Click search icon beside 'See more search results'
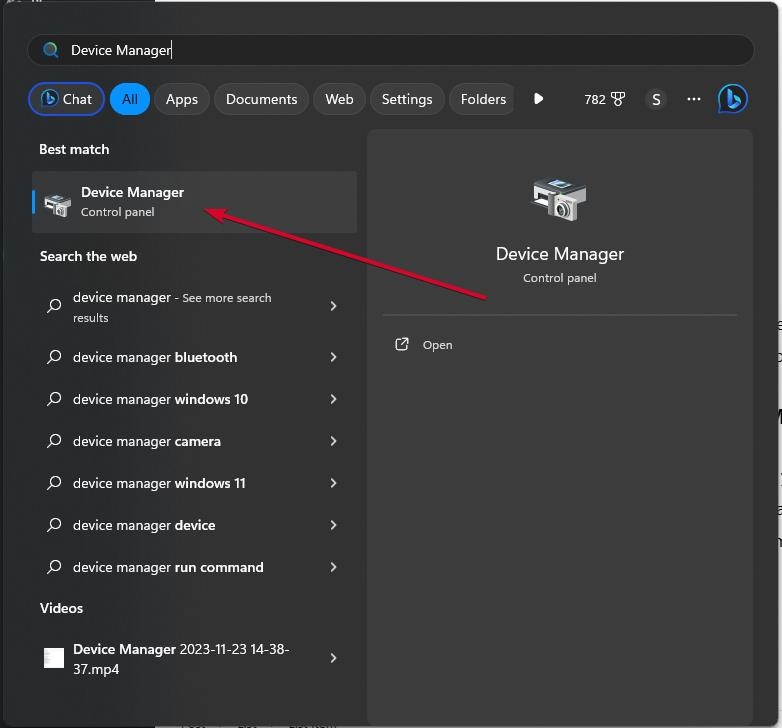782x728 pixels. (54, 305)
